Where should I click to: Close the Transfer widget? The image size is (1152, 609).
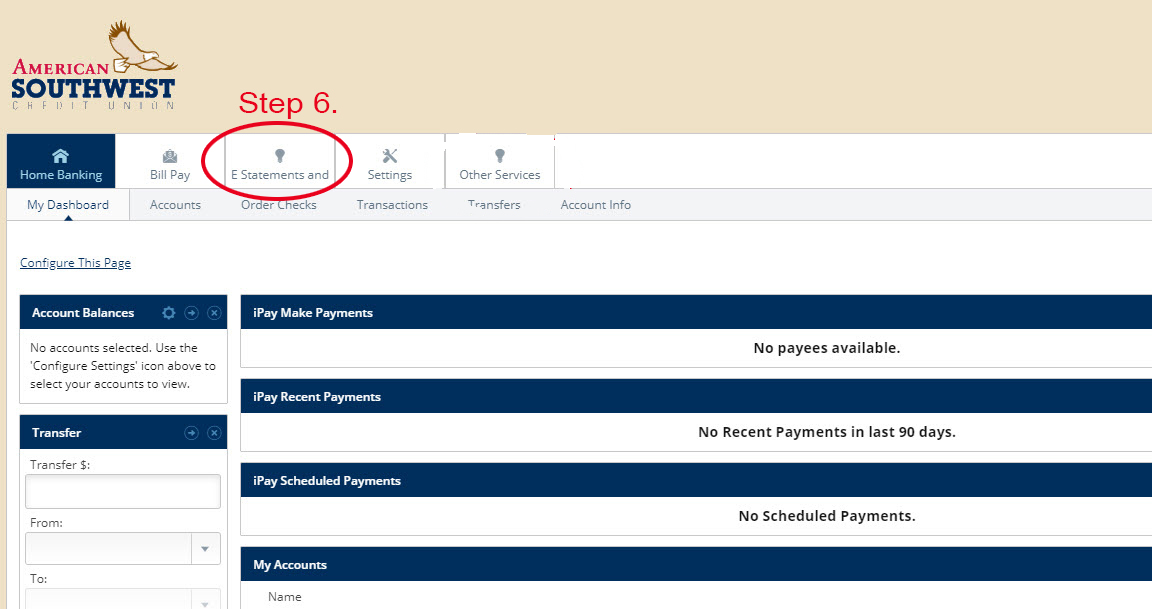coord(214,433)
